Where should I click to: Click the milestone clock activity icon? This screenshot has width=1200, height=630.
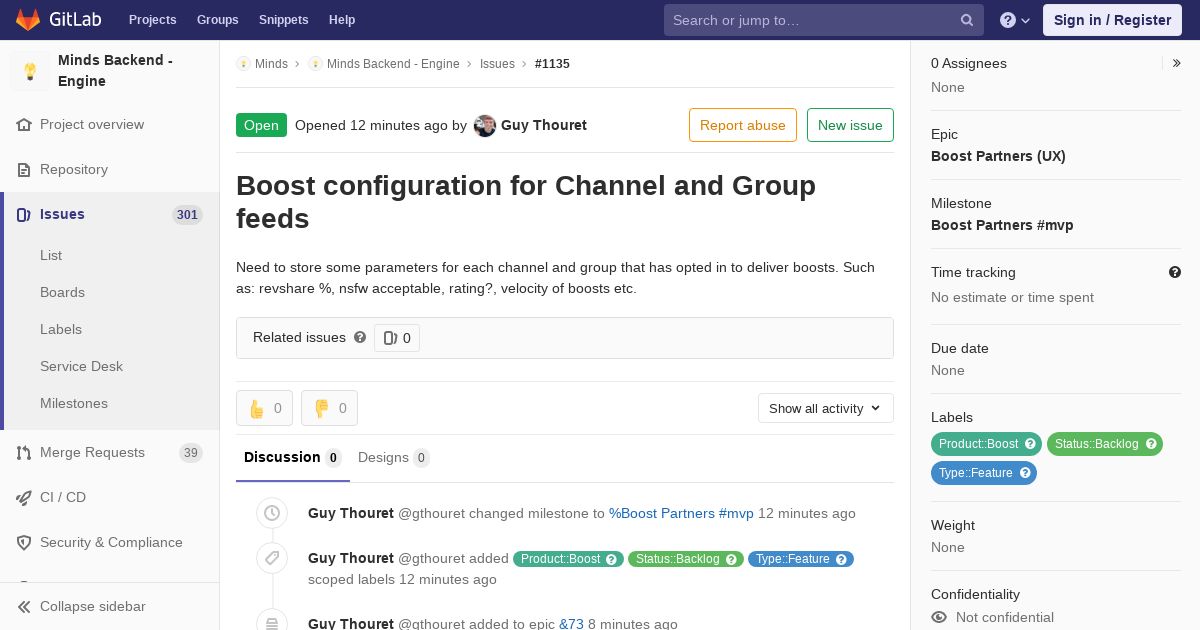pos(272,513)
